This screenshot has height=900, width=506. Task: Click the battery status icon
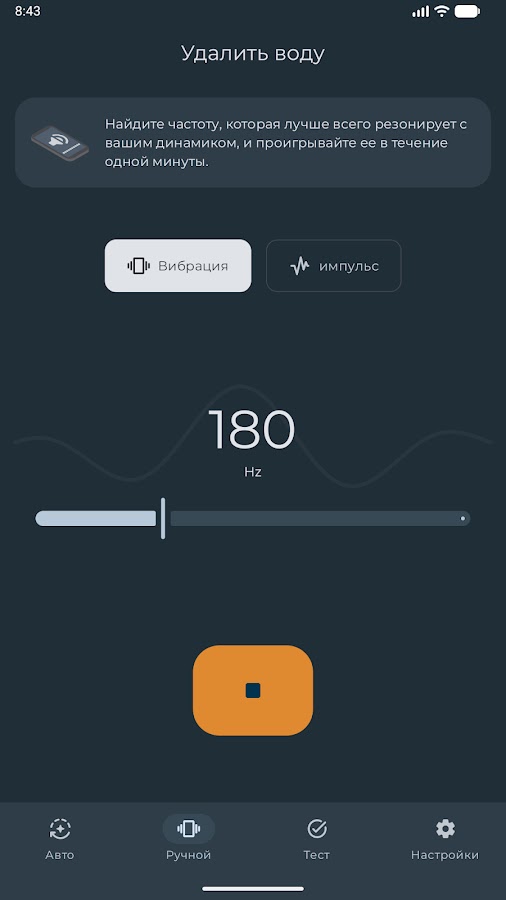[x=467, y=11]
